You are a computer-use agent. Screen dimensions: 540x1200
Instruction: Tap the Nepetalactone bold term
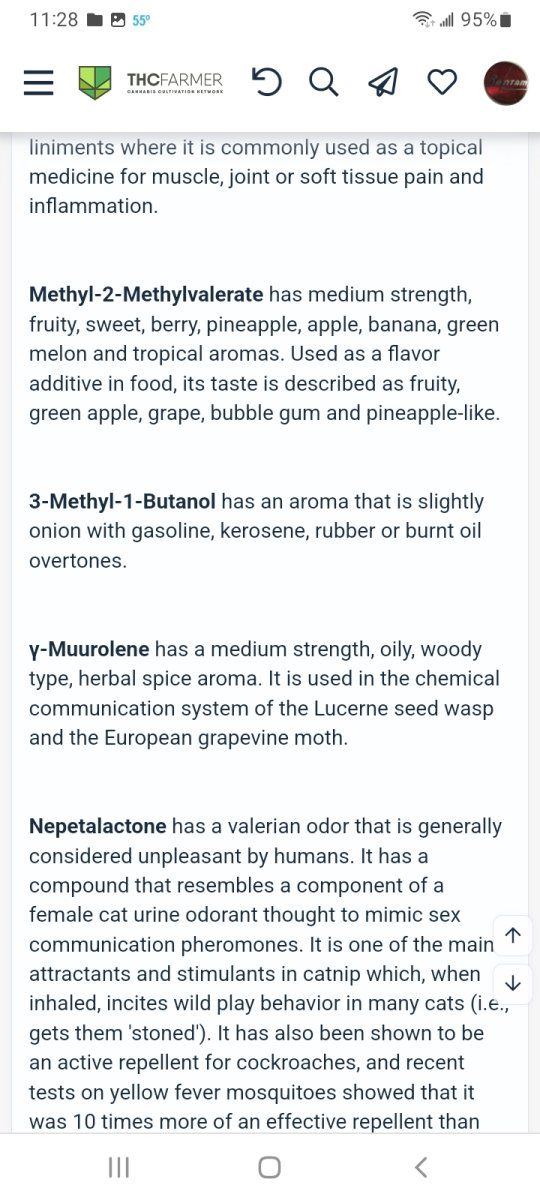click(98, 827)
